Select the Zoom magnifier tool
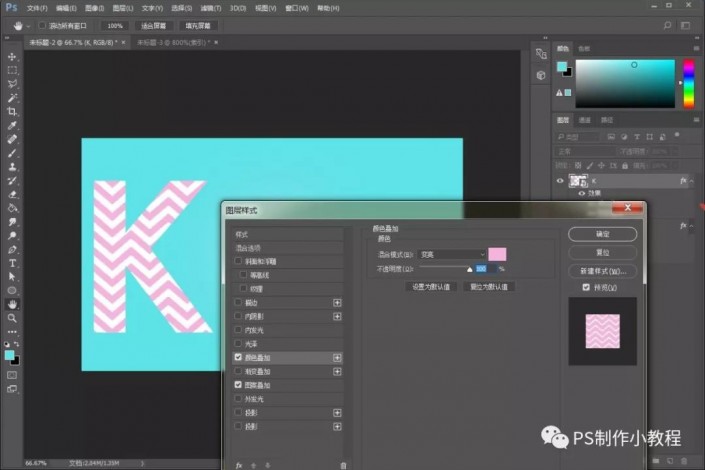 (x=12, y=318)
